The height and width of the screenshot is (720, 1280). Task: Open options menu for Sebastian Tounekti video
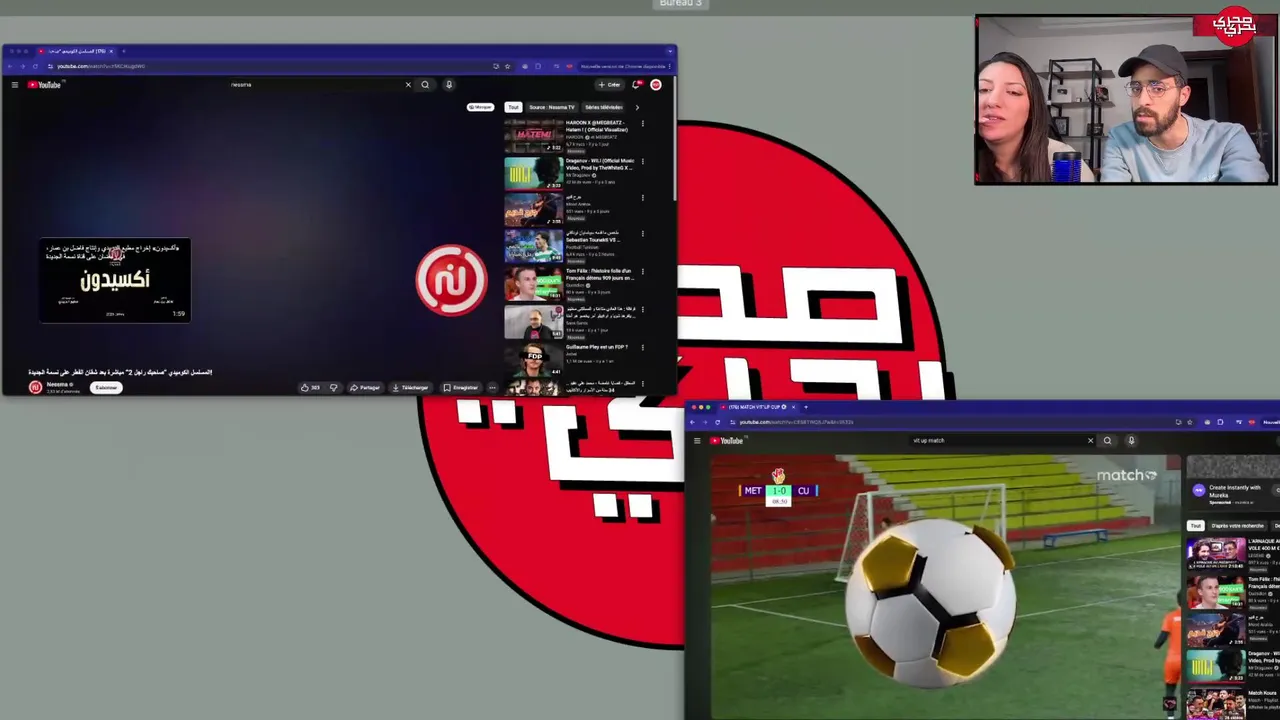click(x=642, y=235)
